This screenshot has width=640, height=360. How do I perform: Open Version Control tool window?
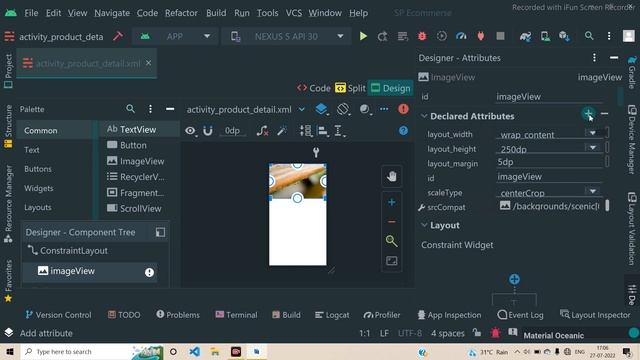pyautogui.click(x=58, y=315)
